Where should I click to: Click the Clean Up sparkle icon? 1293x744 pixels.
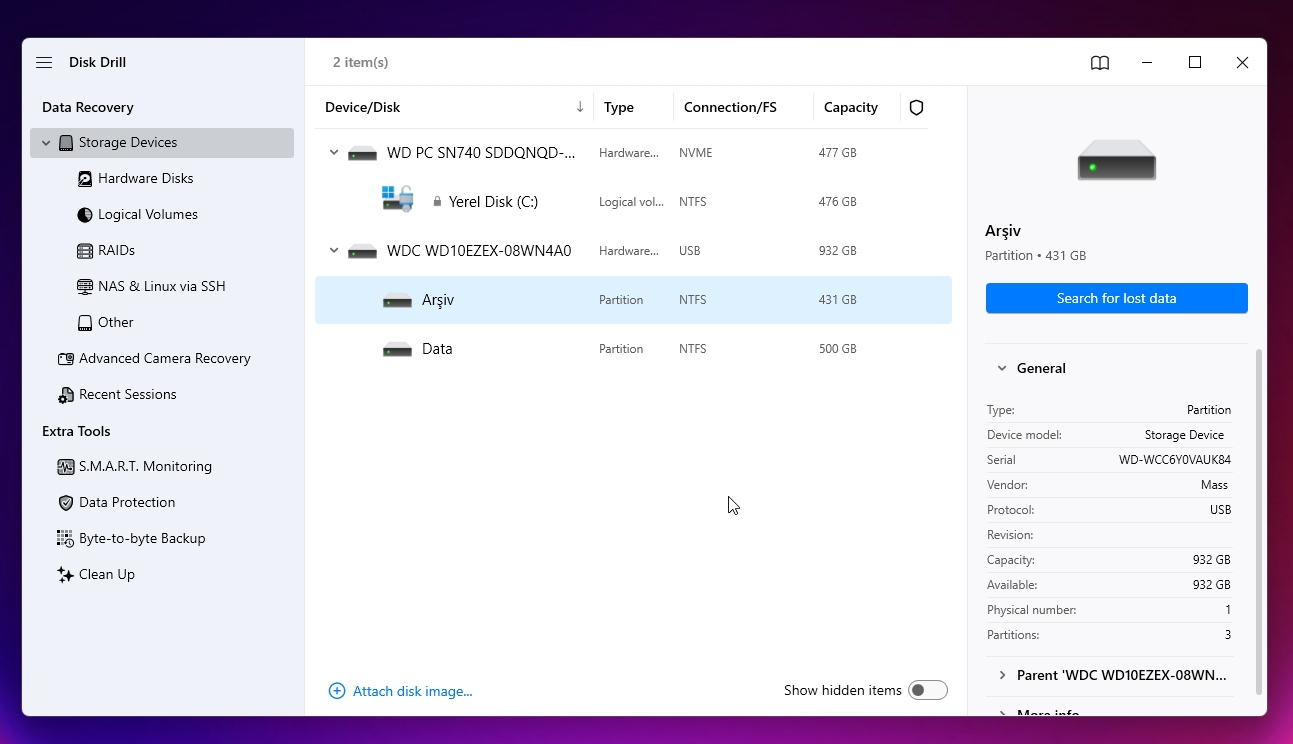point(66,575)
